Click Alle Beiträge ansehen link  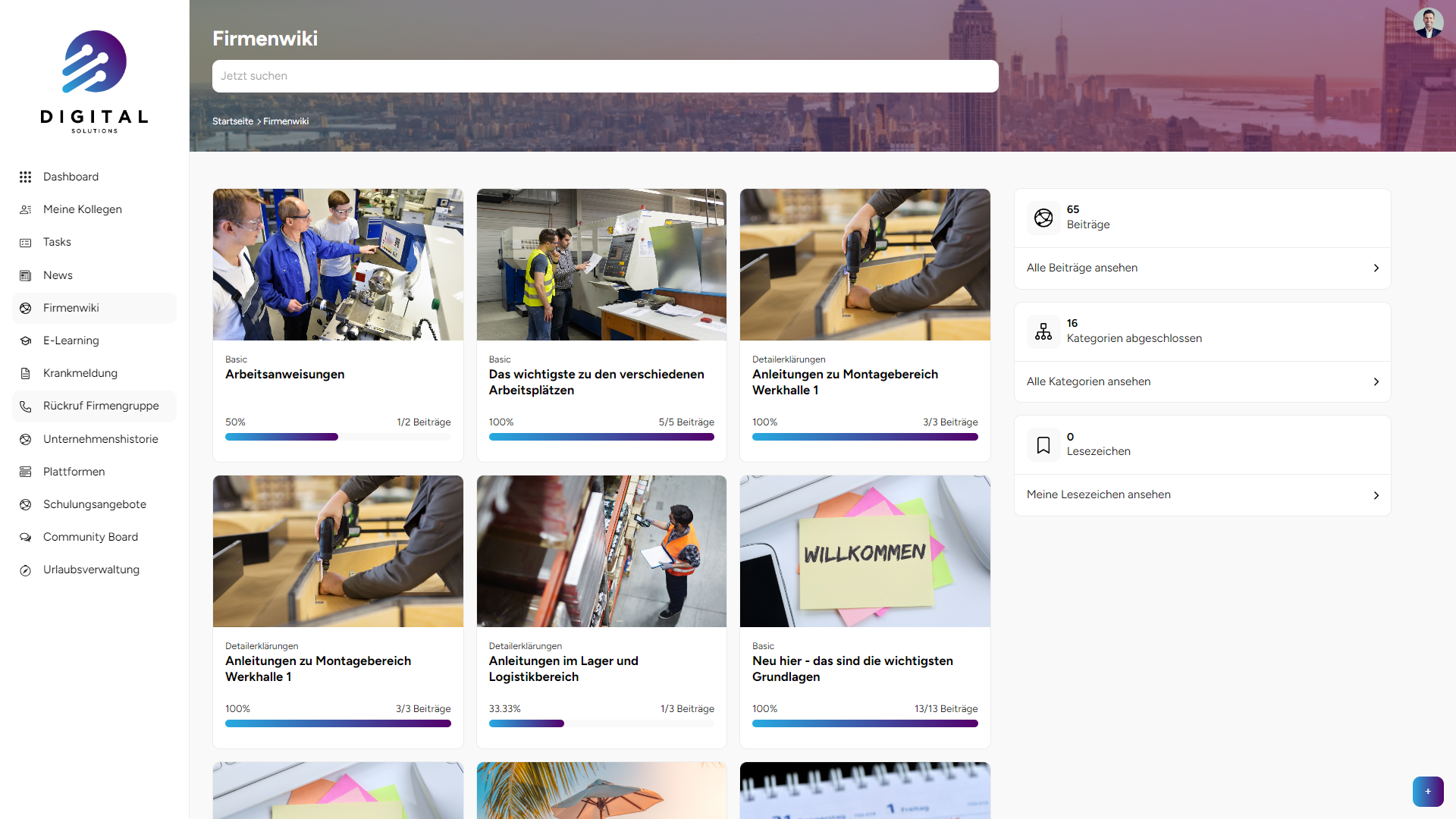1082,268
